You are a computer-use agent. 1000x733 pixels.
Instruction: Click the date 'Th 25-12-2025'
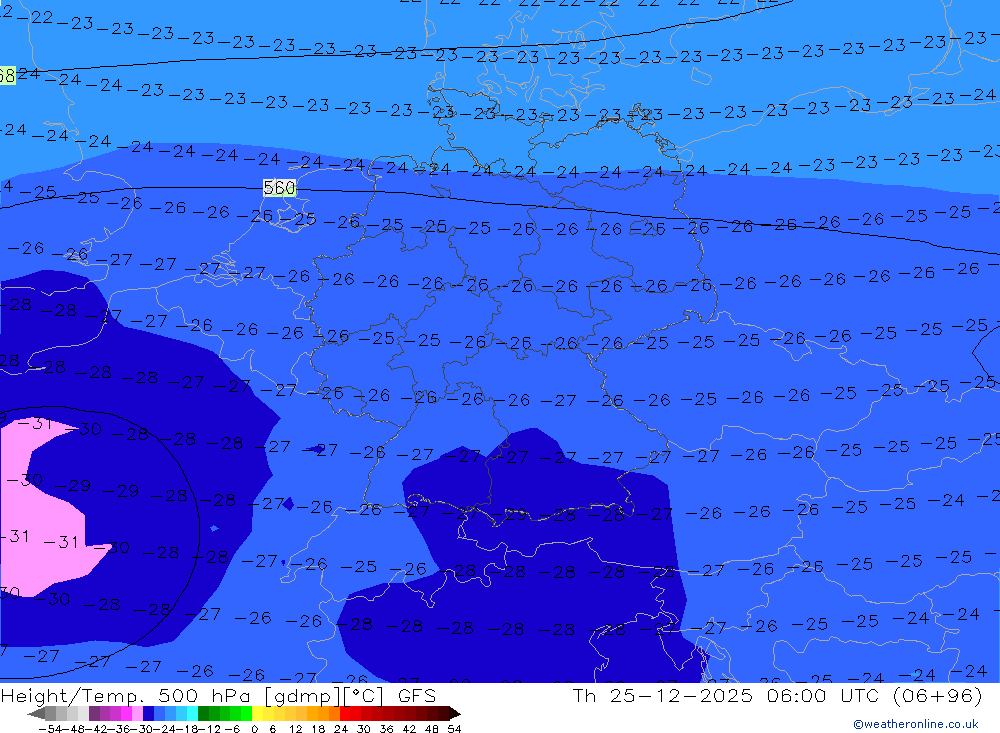(x=663, y=696)
